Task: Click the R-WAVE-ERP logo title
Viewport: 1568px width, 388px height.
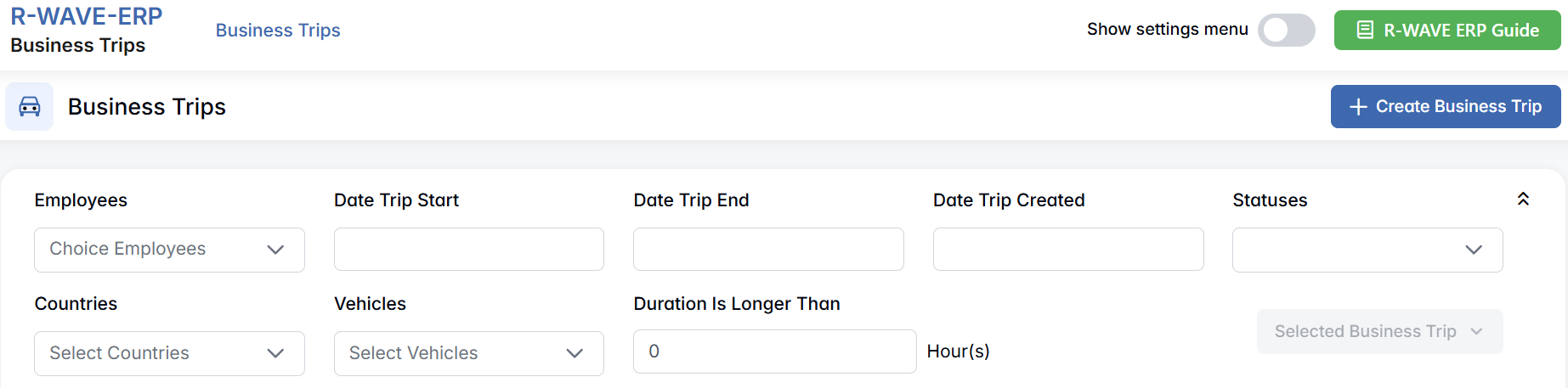Action: click(86, 16)
